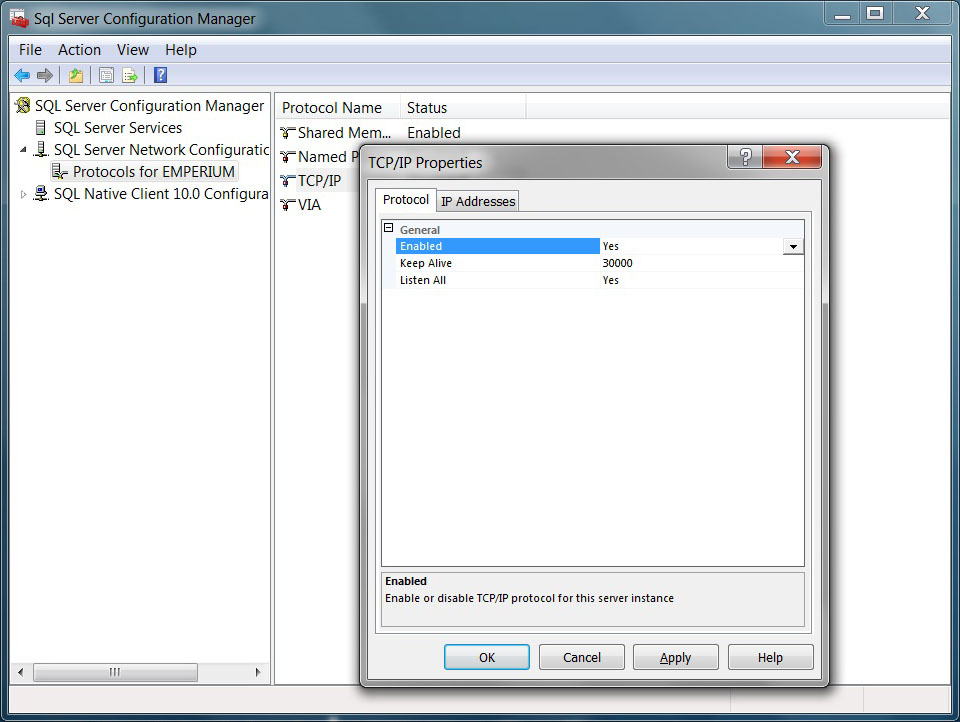Viewport: 960px width, 722px height.
Task: Collapse SQL Server Network Configuration node
Action: (x=24, y=150)
